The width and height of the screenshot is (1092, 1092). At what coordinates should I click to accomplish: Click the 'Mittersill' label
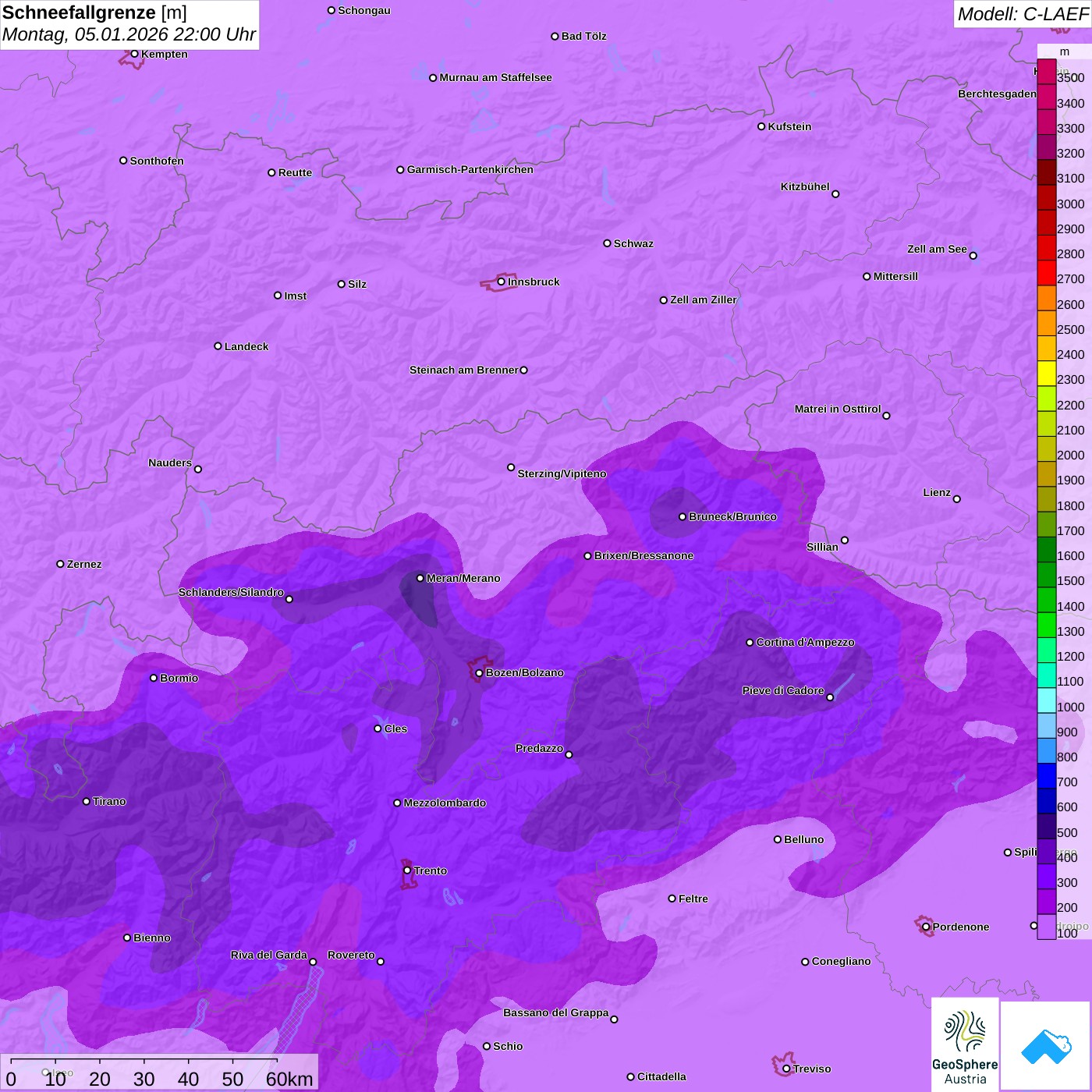tap(896, 276)
